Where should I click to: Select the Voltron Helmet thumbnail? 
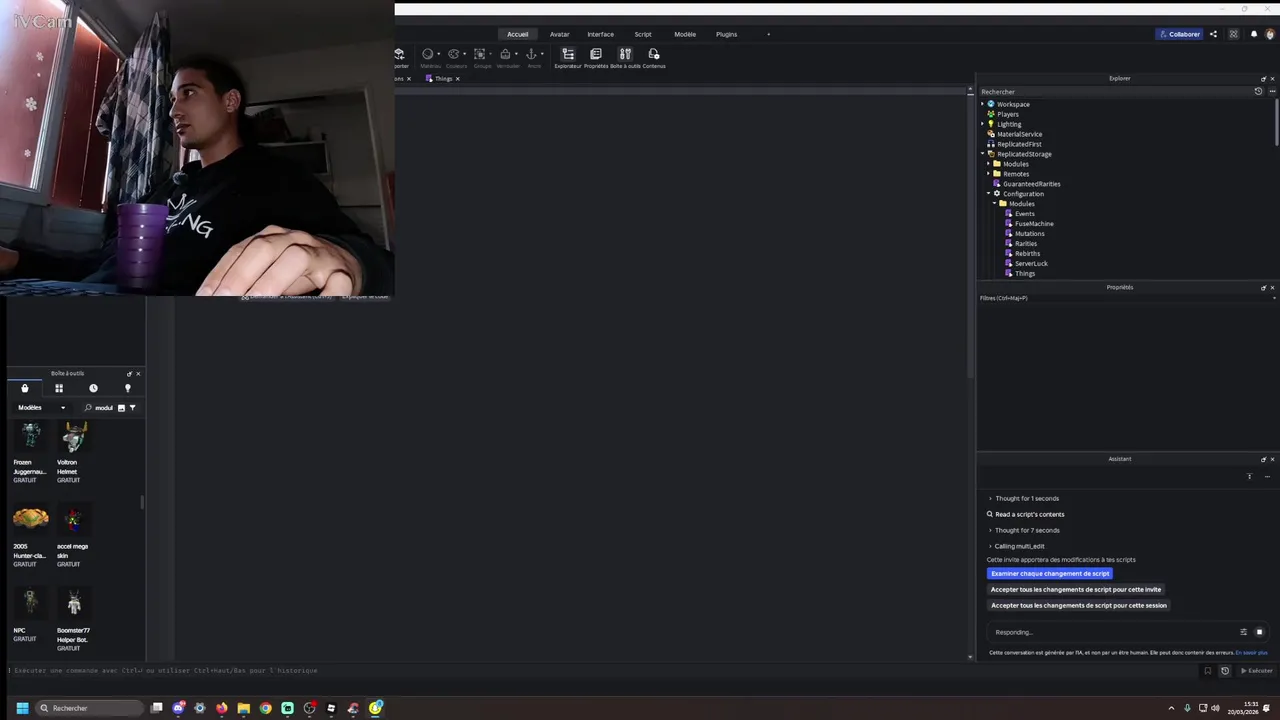[x=74, y=438]
